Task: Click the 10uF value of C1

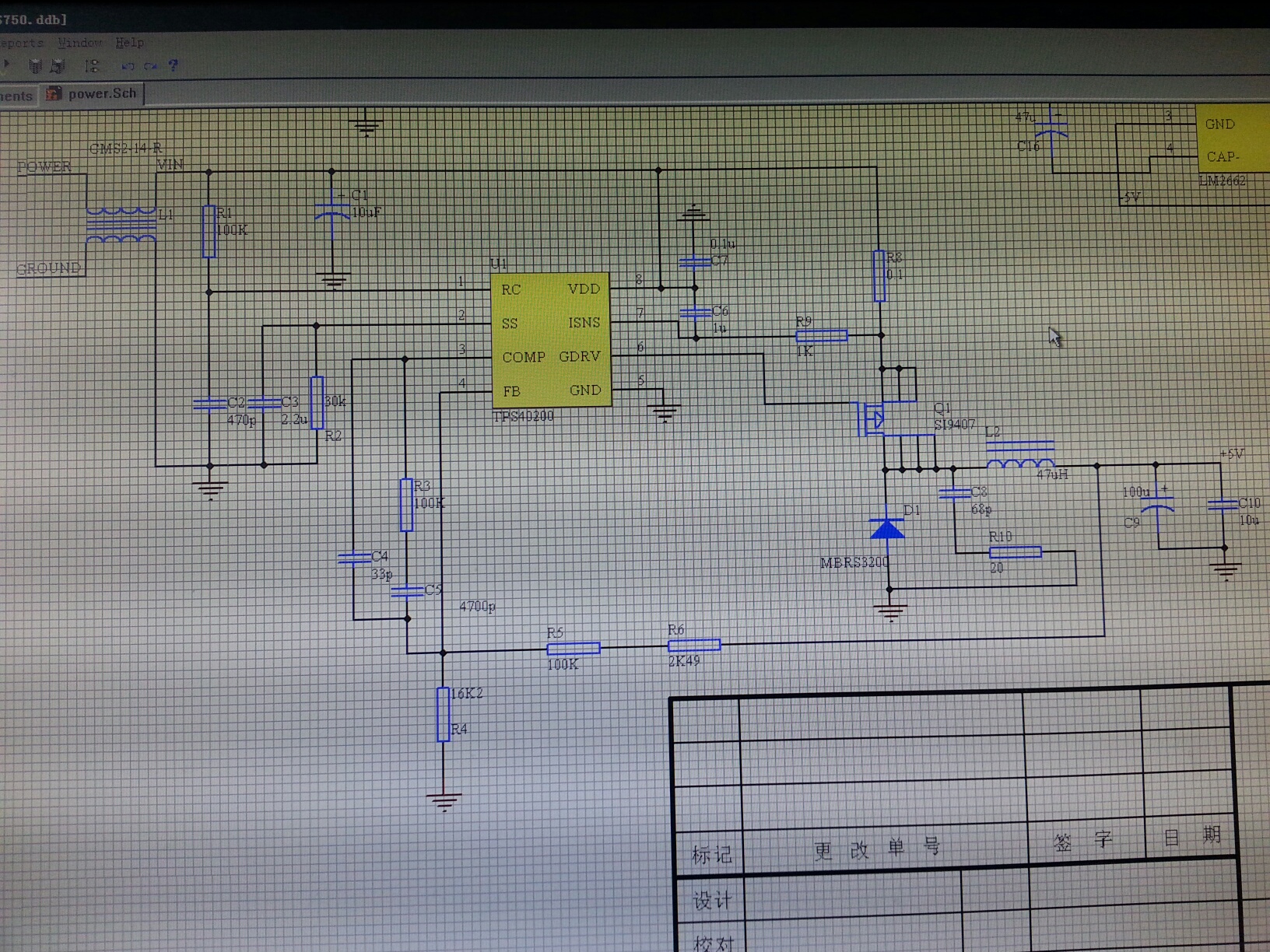Action: pos(367,212)
